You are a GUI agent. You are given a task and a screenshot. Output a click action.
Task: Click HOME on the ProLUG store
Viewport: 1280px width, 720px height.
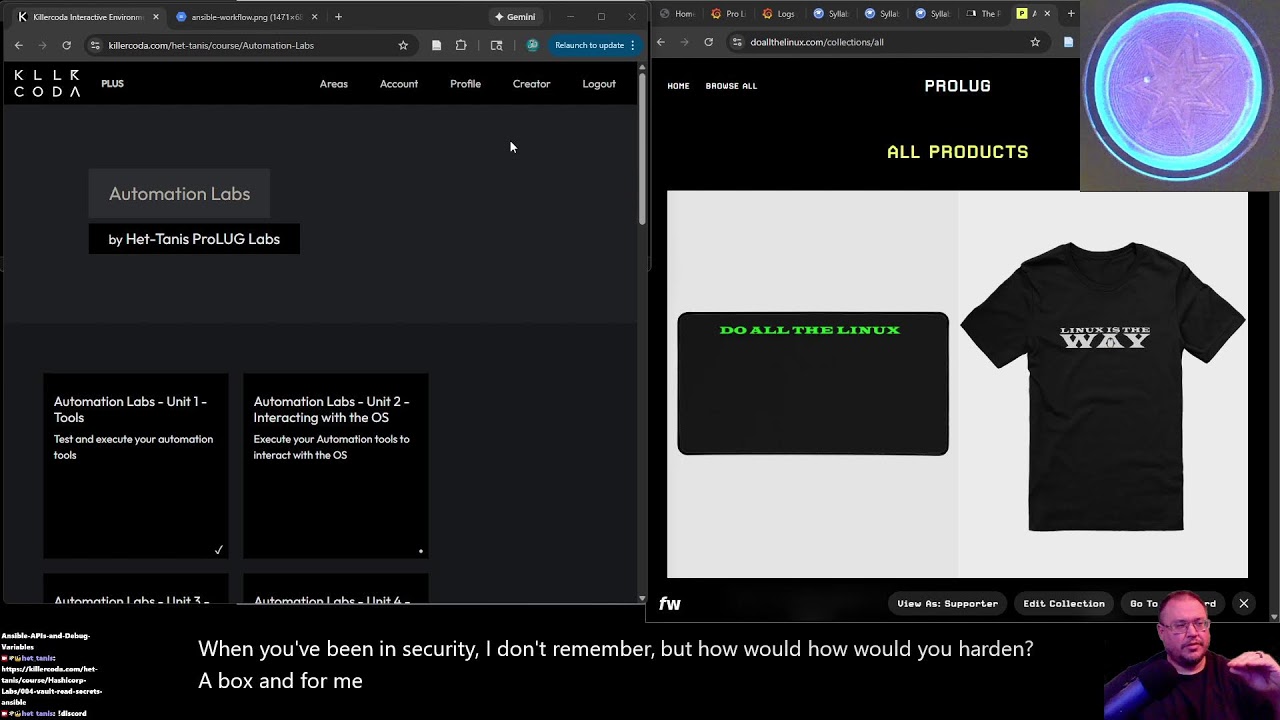(x=678, y=86)
